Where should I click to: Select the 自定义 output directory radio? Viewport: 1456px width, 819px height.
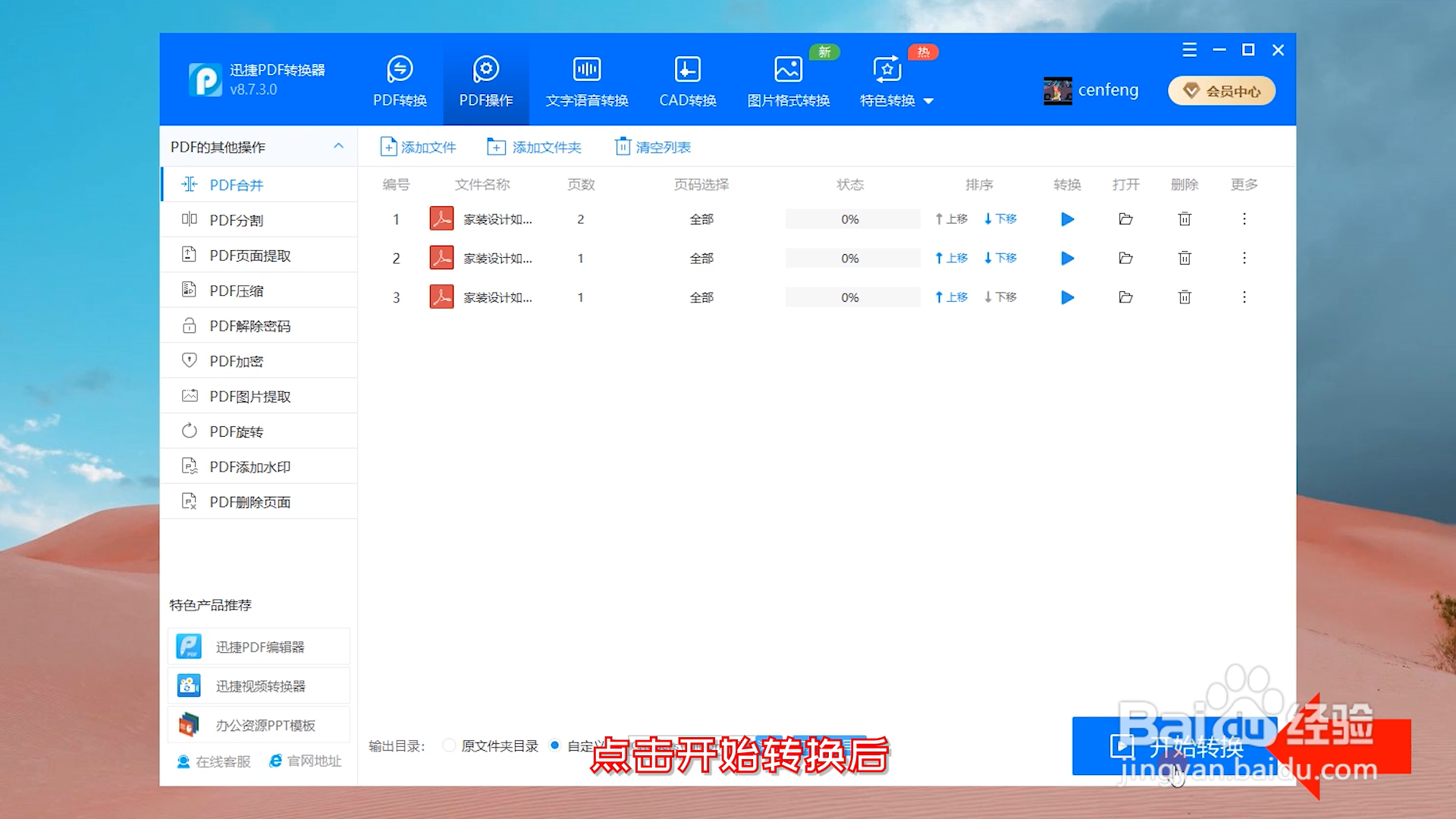pyautogui.click(x=555, y=745)
